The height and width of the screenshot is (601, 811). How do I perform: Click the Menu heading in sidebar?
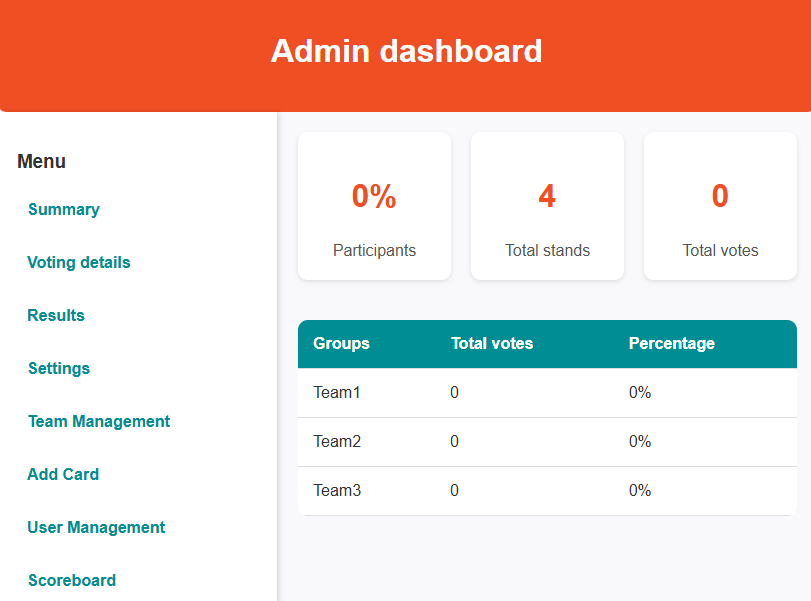click(42, 162)
